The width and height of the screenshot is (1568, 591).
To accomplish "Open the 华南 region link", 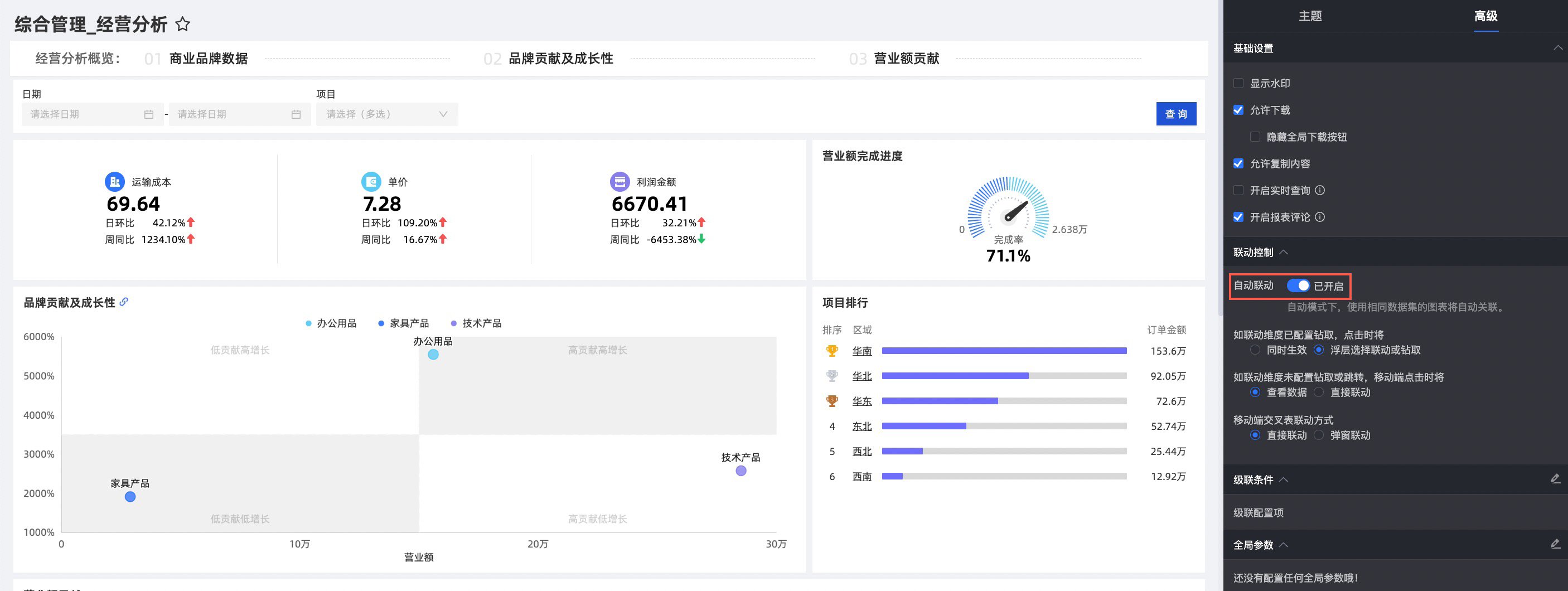I will click(x=862, y=351).
